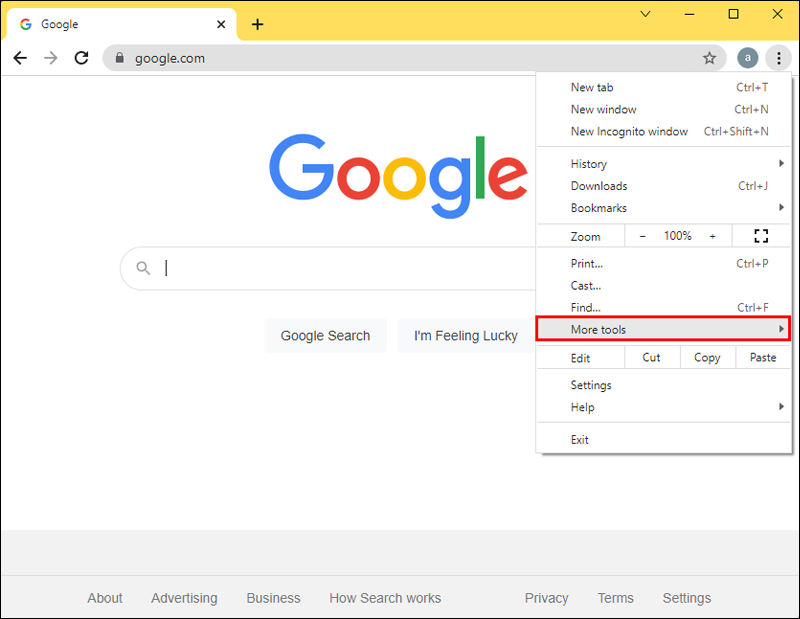The height and width of the screenshot is (619, 800).
Task: Open the footer Settings link
Action: point(687,598)
